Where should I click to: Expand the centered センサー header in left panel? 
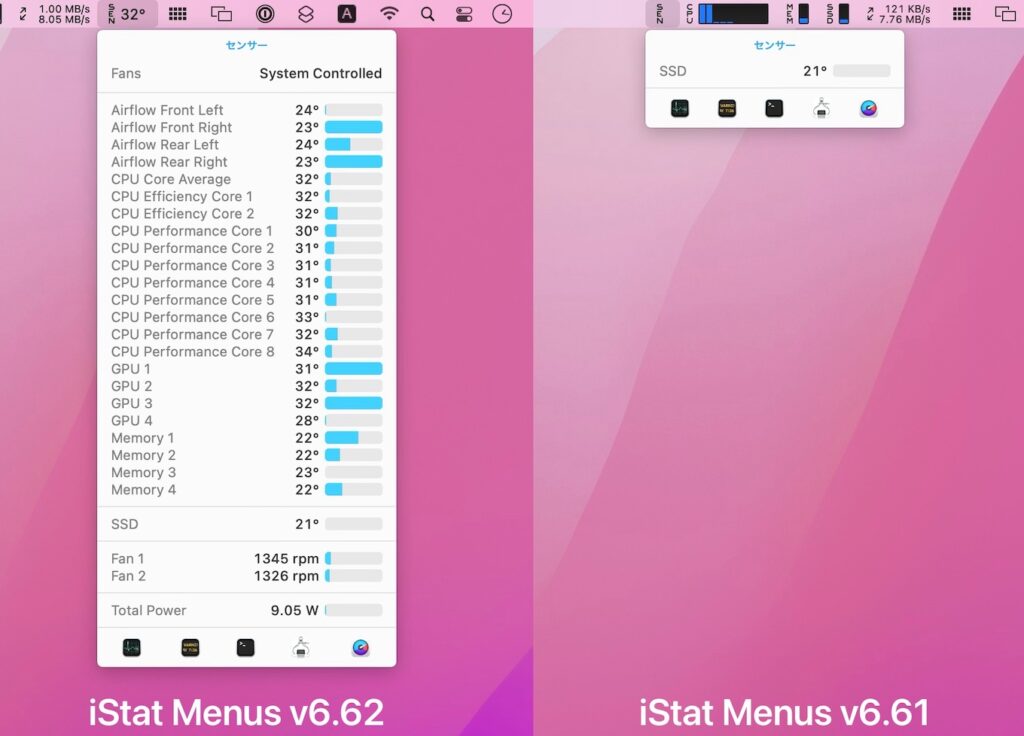tap(245, 45)
